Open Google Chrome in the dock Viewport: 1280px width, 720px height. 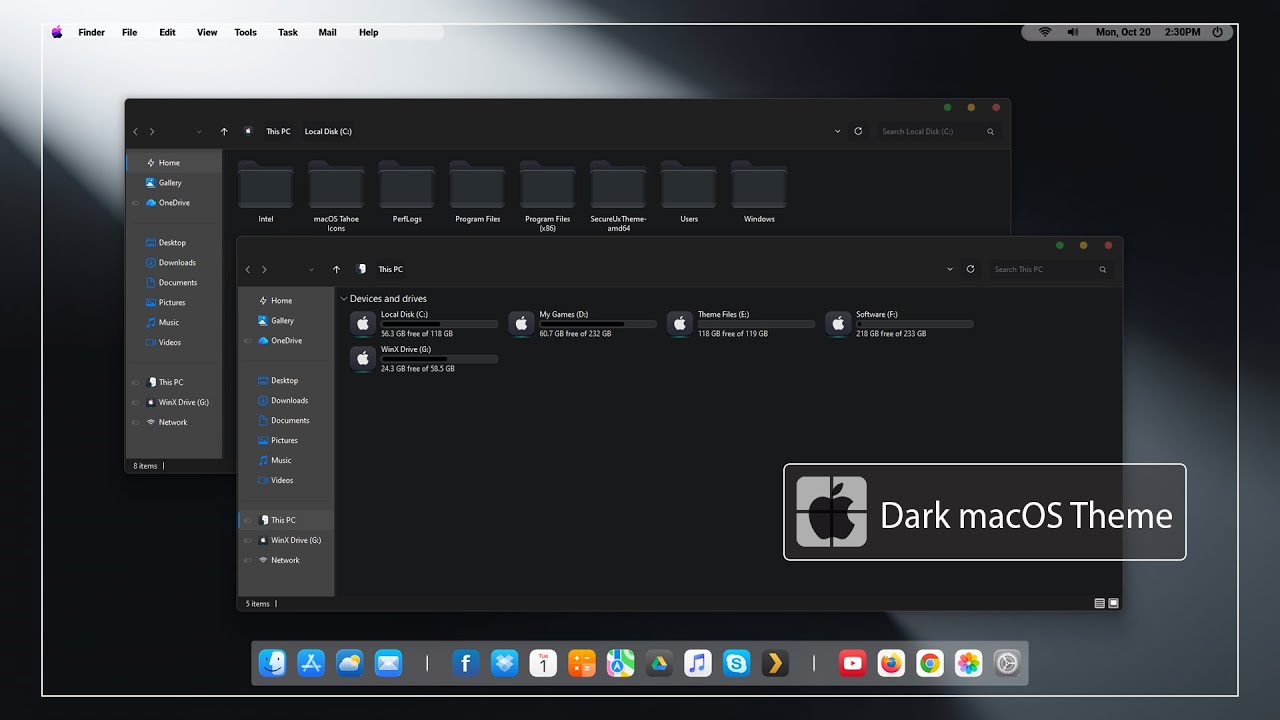click(x=930, y=663)
